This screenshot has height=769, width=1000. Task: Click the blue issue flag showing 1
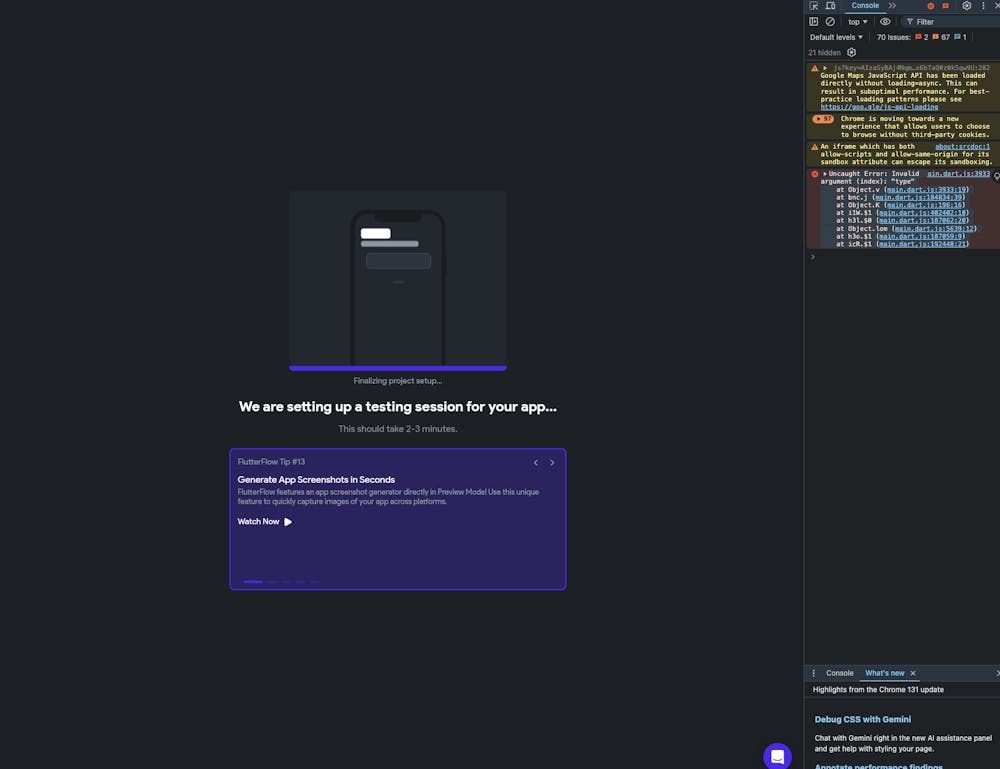click(x=960, y=37)
